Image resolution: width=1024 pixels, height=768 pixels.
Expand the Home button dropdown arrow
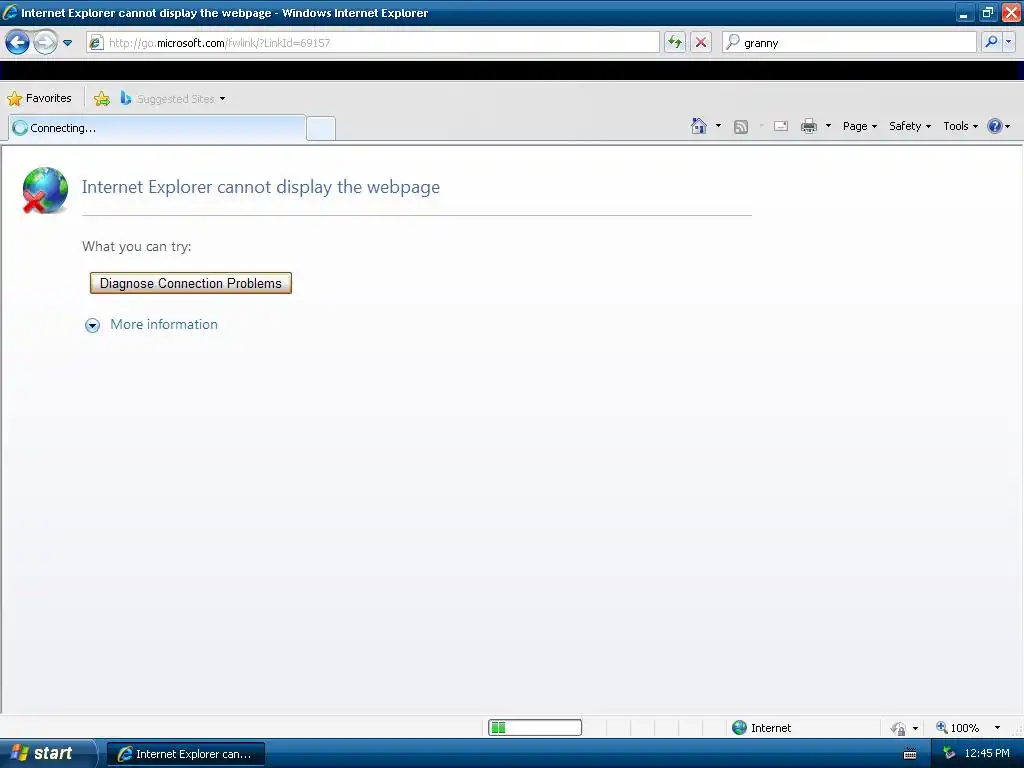click(718, 126)
